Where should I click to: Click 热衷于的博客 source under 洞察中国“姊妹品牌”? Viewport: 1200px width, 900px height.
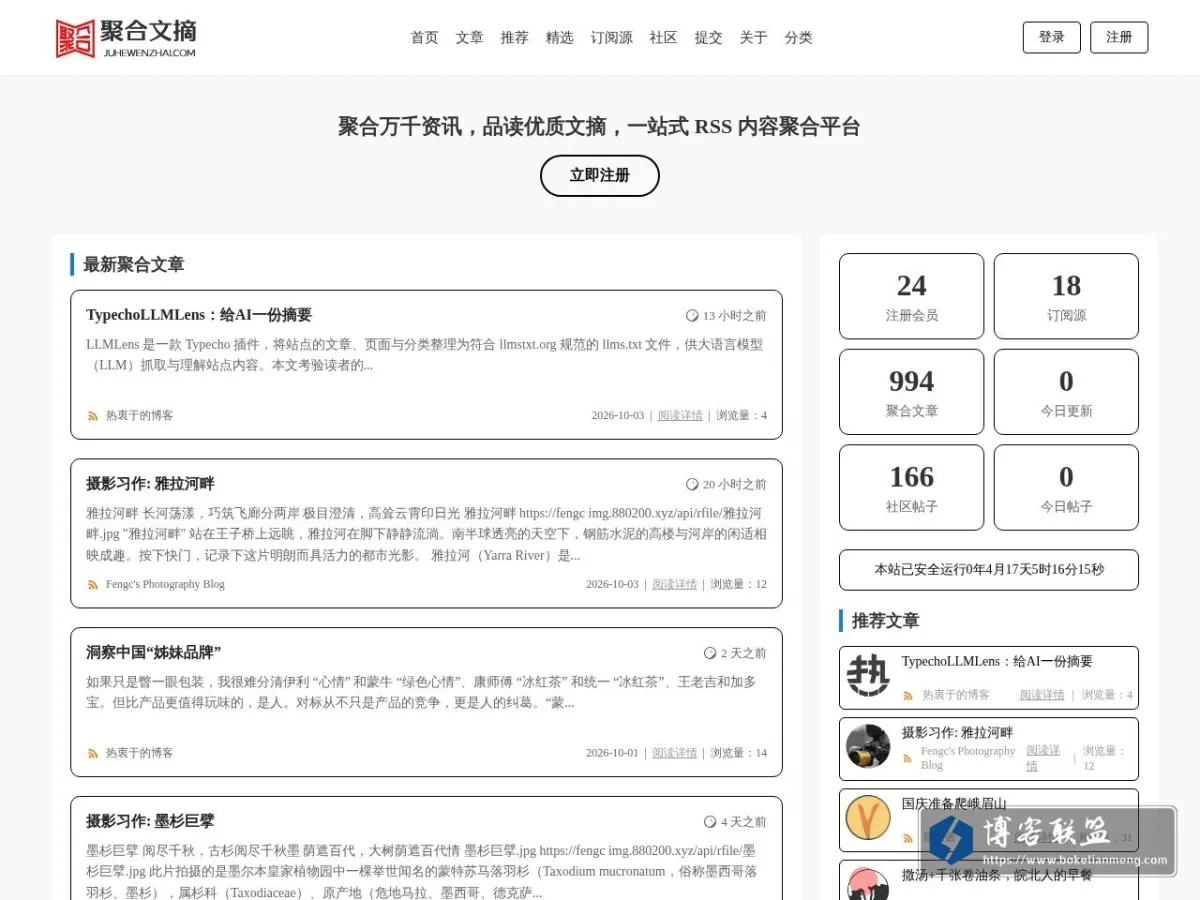point(139,753)
